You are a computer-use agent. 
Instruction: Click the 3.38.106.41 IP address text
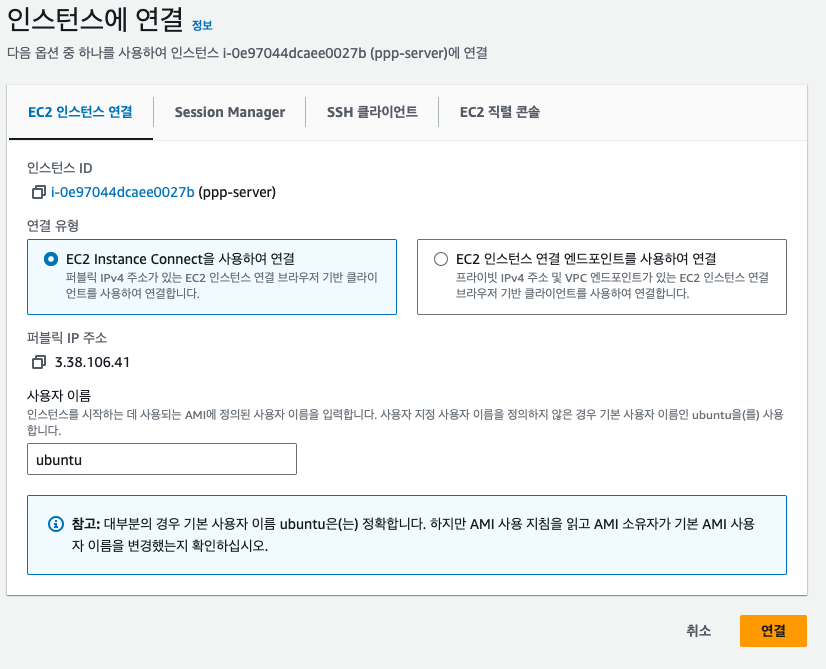click(x=92, y=362)
